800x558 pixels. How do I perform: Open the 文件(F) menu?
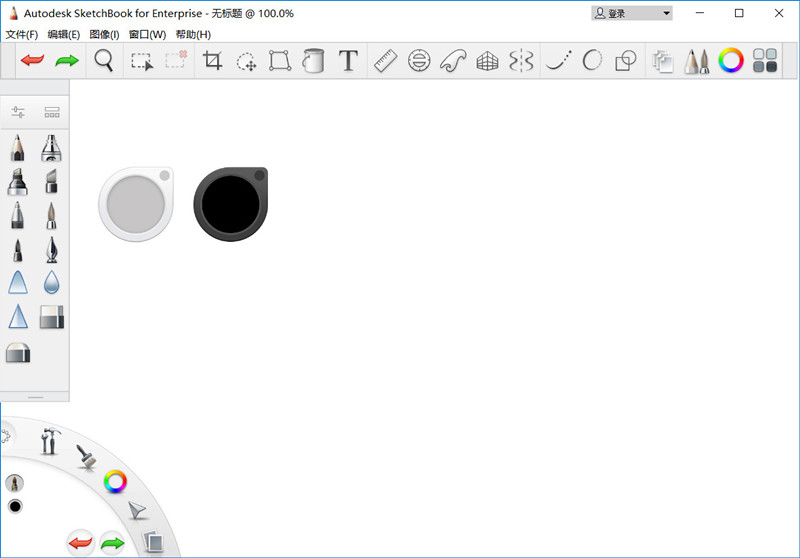click(x=21, y=34)
